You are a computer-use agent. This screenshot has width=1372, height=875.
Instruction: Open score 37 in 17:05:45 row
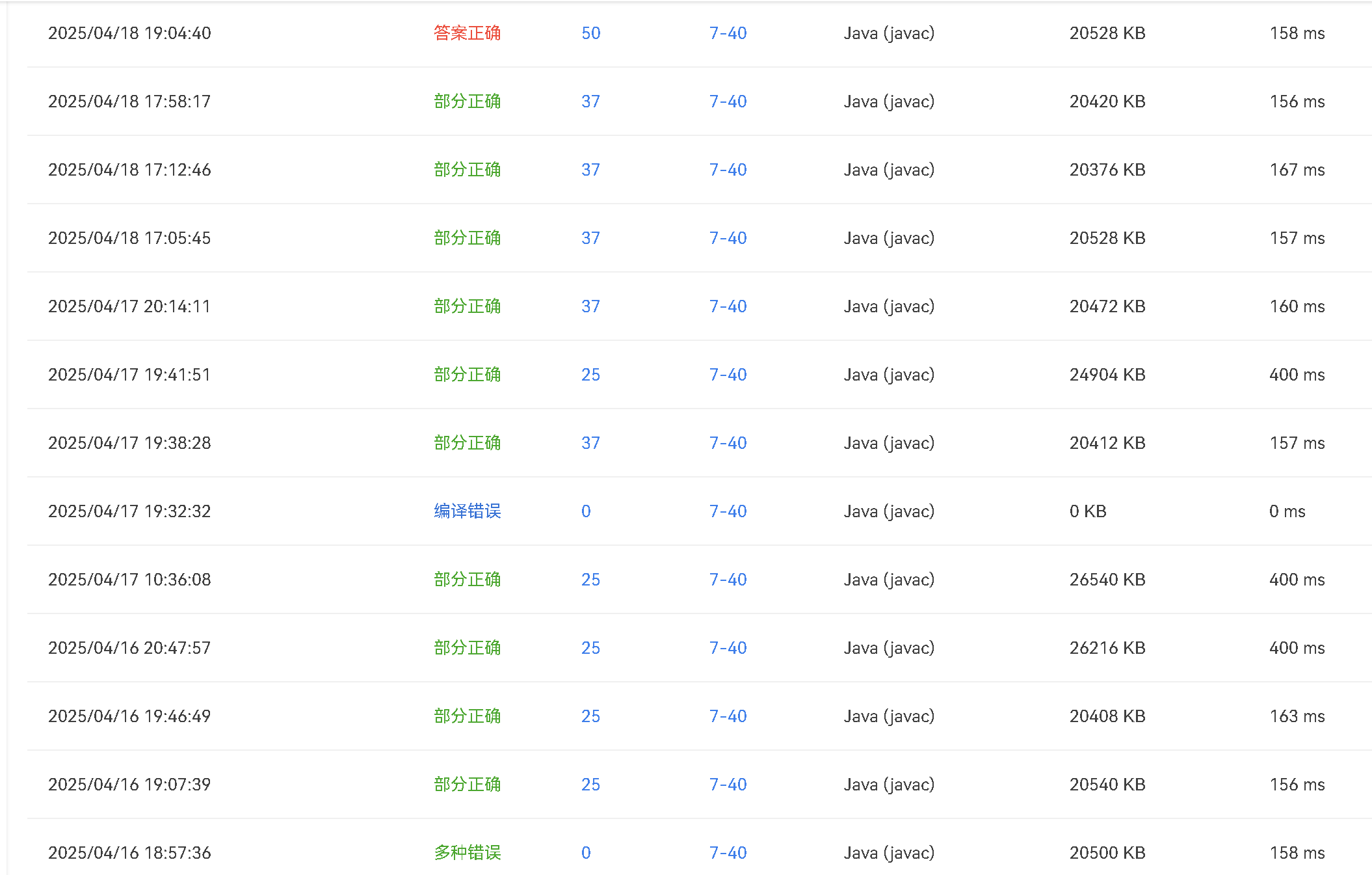[x=590, y=238]
